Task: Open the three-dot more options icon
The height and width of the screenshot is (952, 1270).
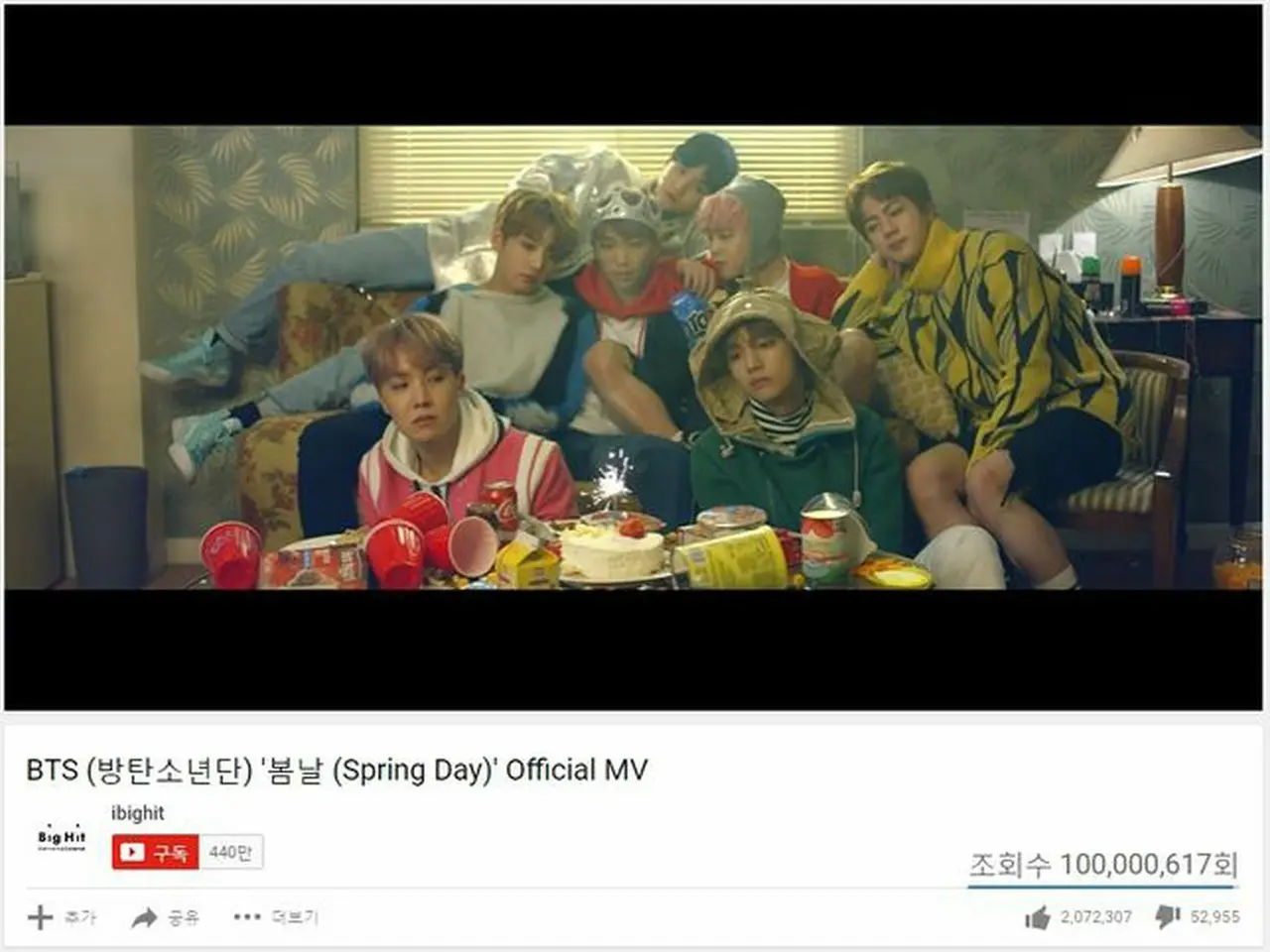Action: coord(246,916)
